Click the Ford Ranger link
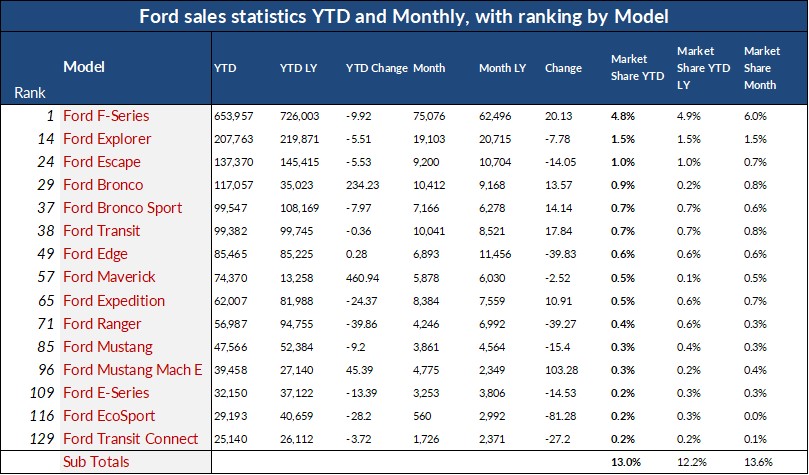Screen dimensions: 809x475 [102, 323]
